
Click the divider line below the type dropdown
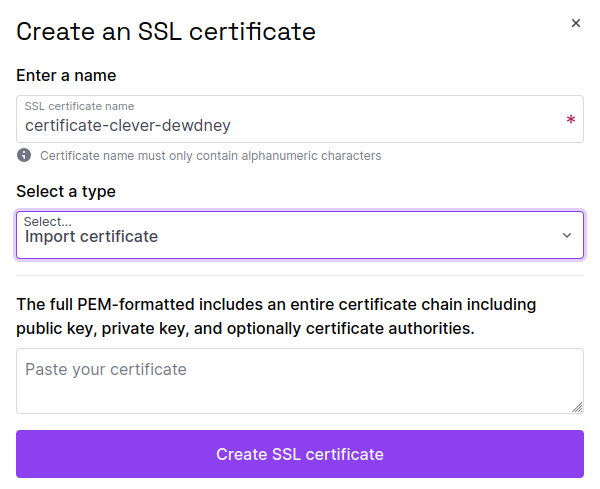tap(300, 275)
